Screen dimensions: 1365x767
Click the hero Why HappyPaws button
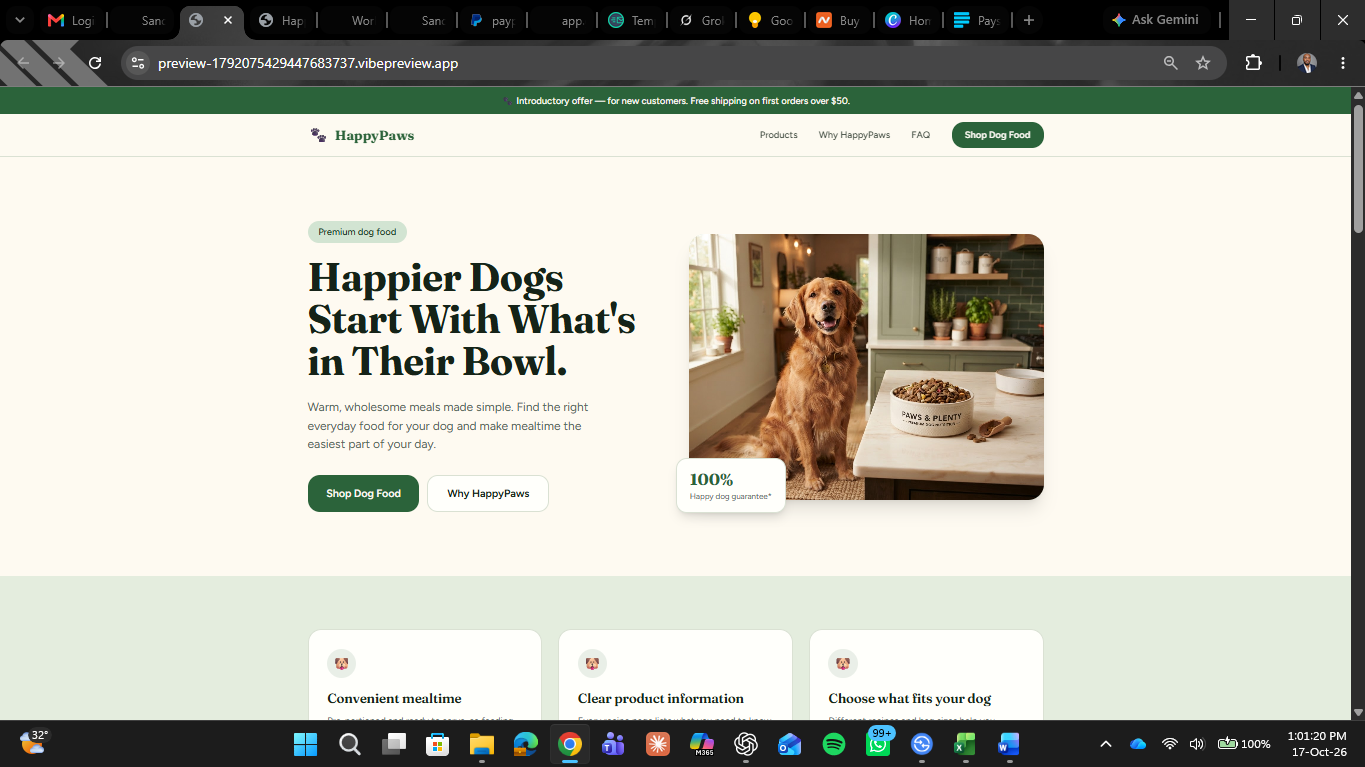tap(488, 493)
